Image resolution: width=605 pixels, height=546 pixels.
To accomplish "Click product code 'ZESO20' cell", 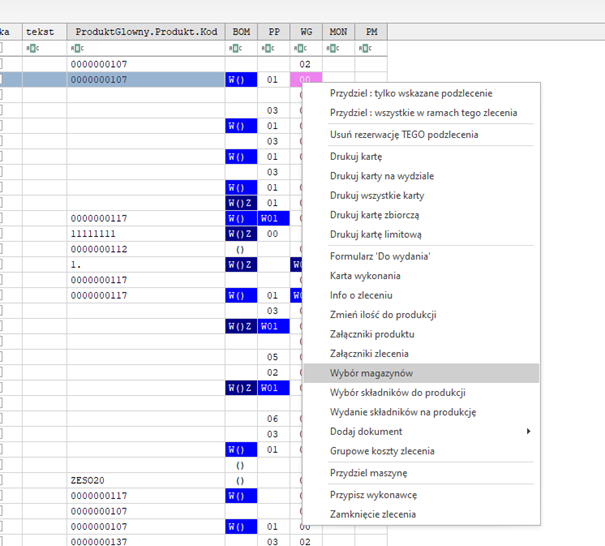I will (146, 480).
